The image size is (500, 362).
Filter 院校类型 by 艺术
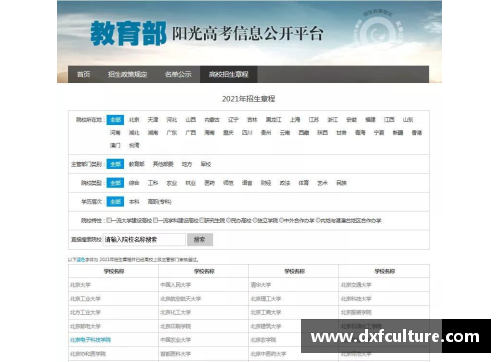tap(322, 183)
